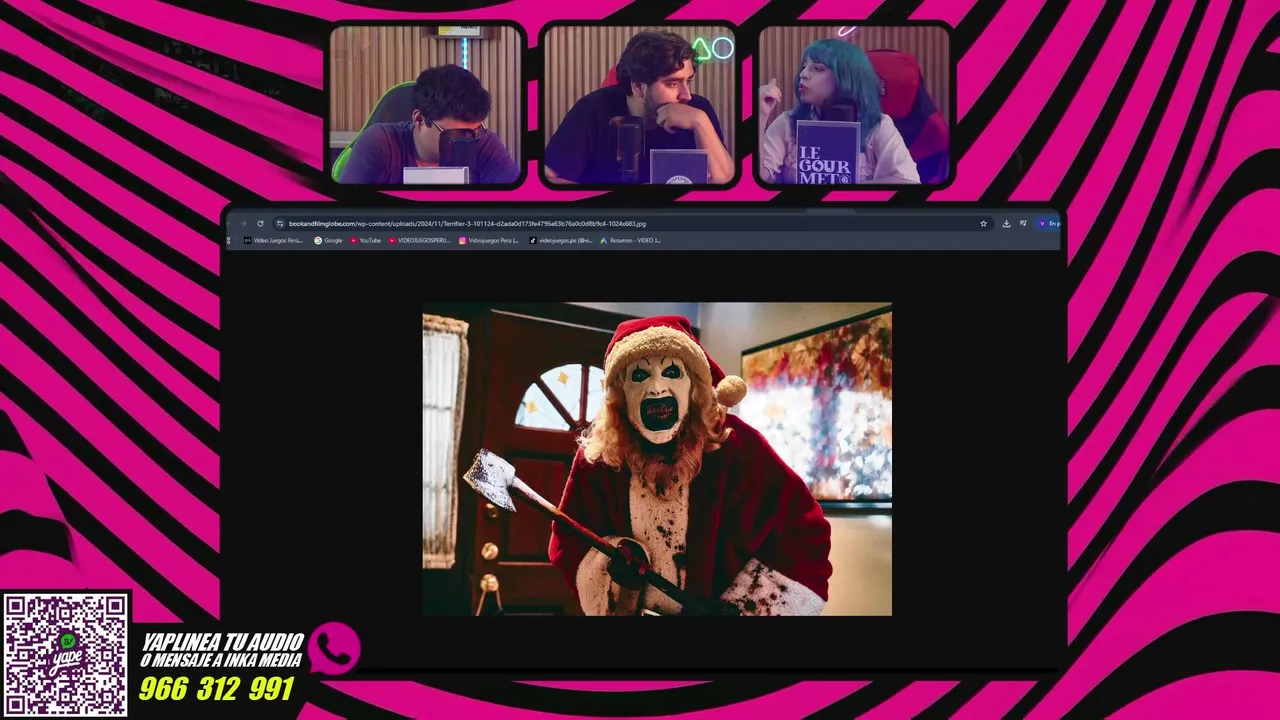Open the browser downloads icon
The width and height of the screenshot is (1280, 720).
pos(1006,224)
